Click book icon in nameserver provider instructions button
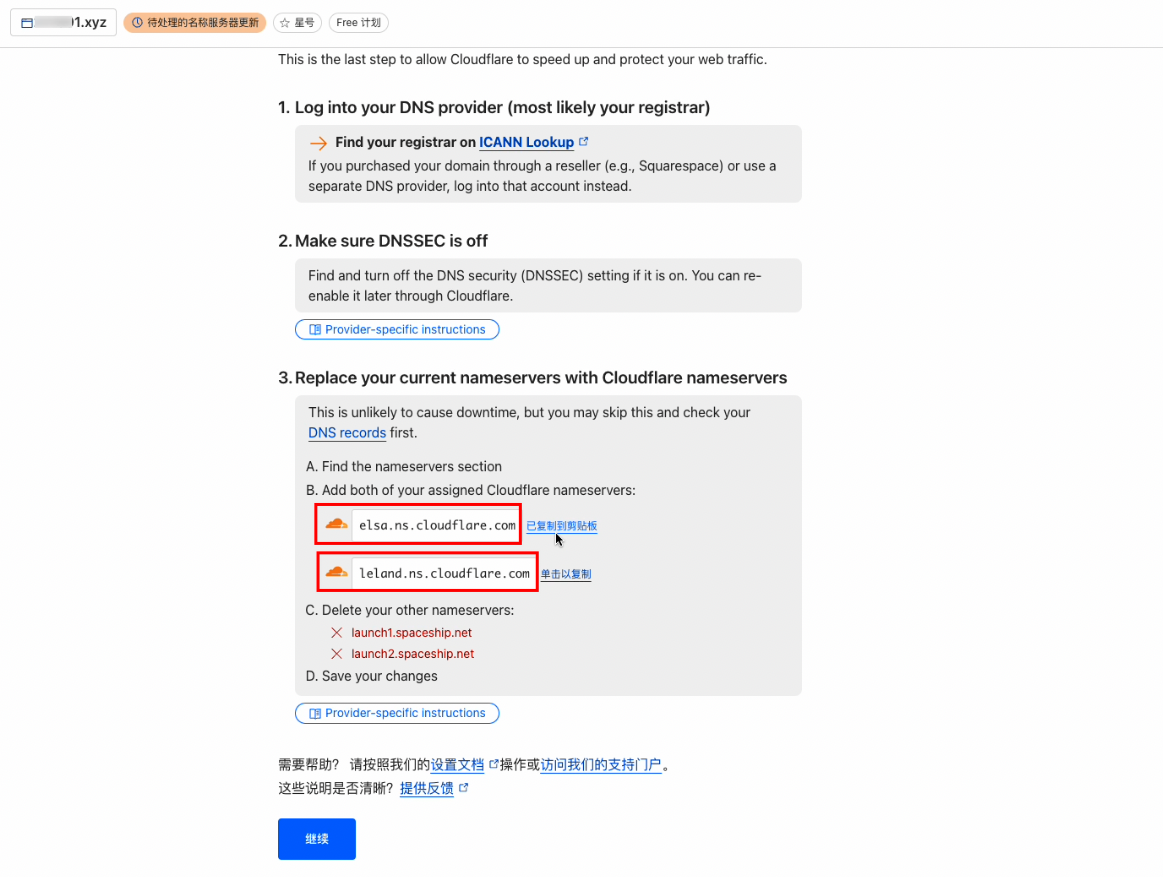 pyautogui.click(x=315, y=713)
